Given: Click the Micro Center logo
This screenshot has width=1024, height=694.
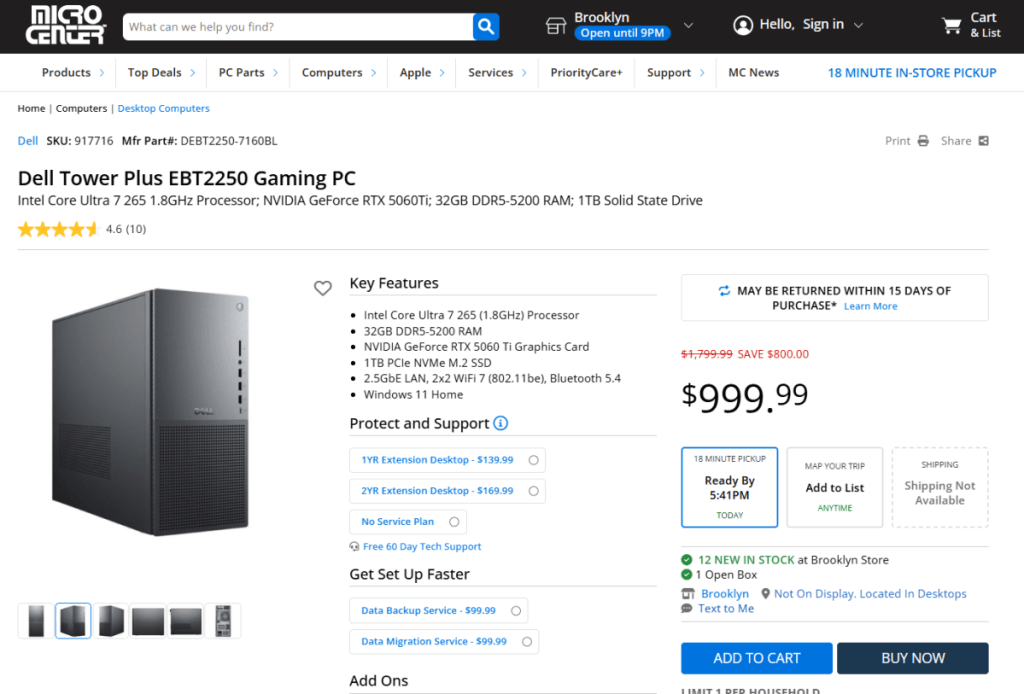Looking at the screenshot, I should click(x=66, y=25).
